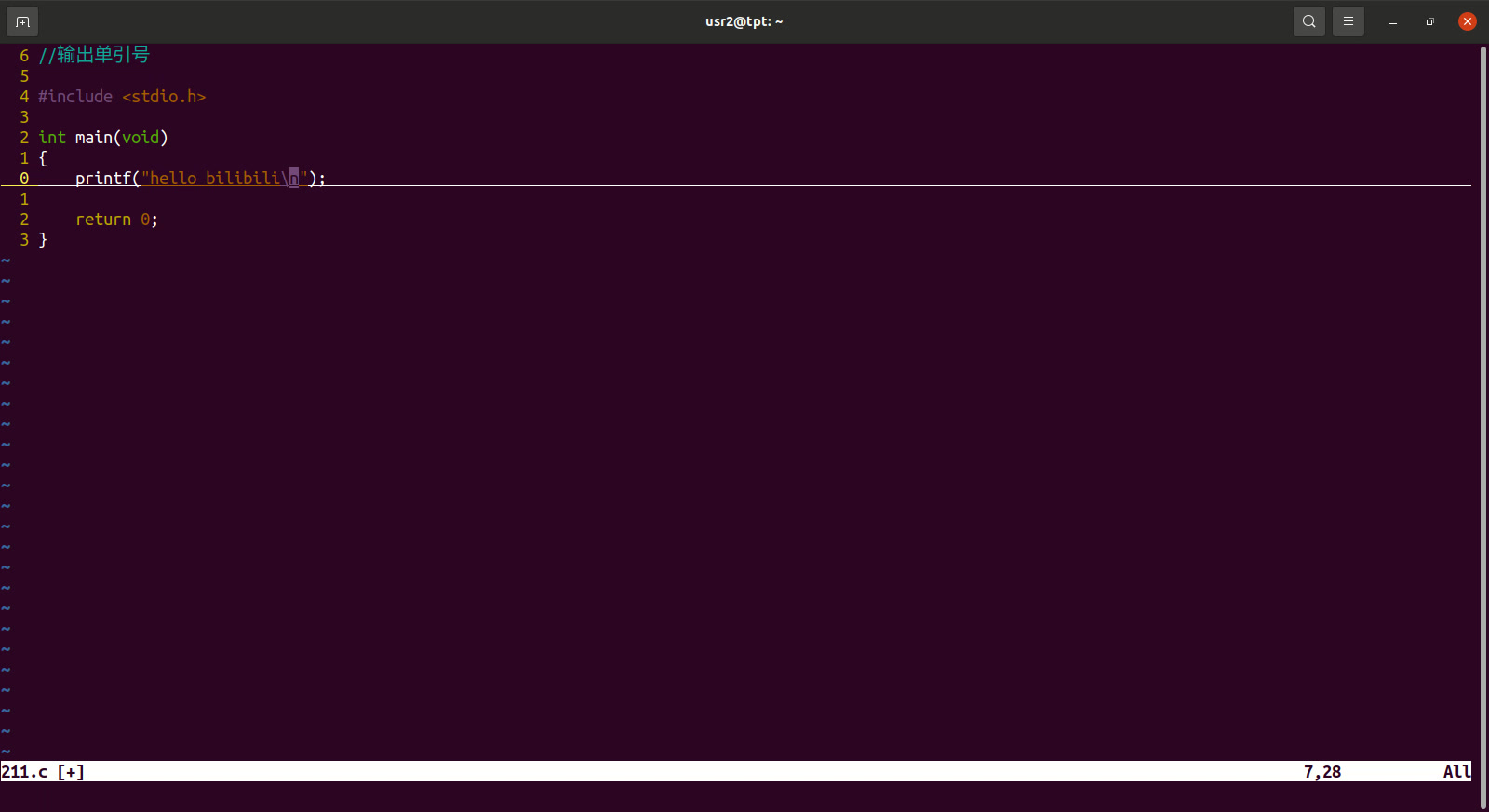Viewport: 1489px width, 812px height.
Task: Restore the terminal window size
Action: 1429,21
